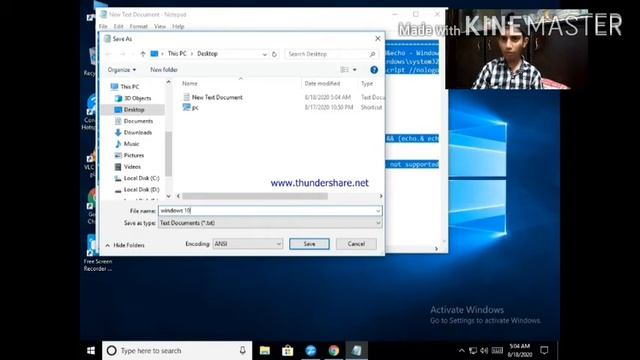The image size is (640, 360).
Task: Click the Forward navigation arrow
Action: [122, 54]
